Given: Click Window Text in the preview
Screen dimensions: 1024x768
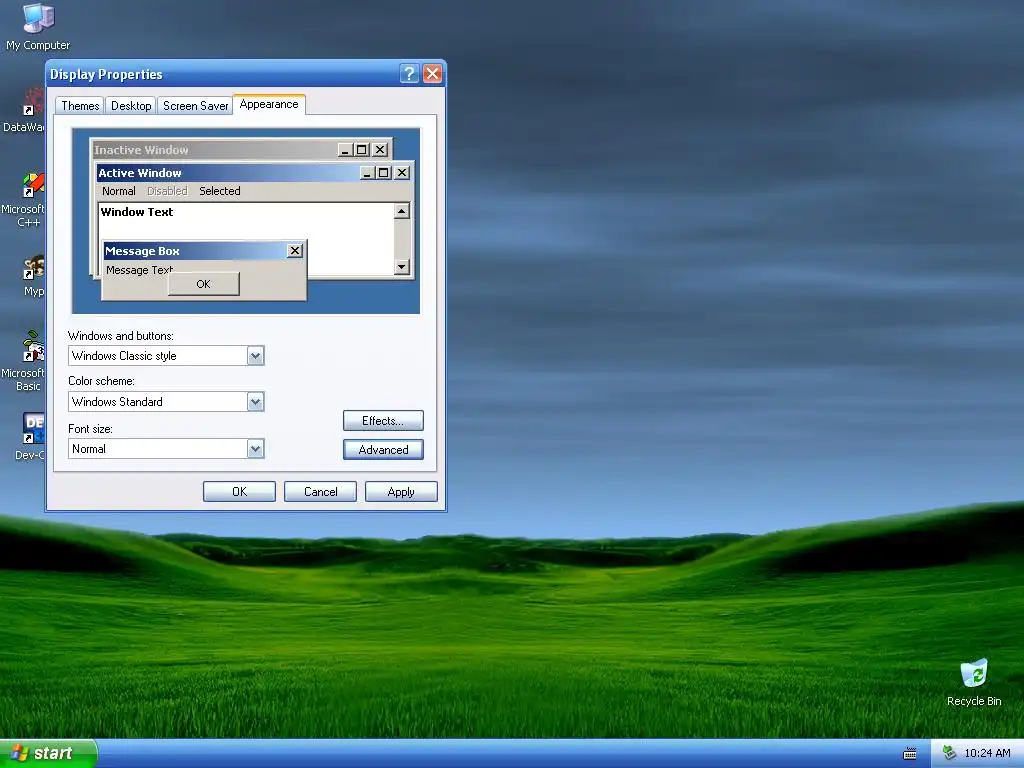Looking at the screenshot, I should (136, 212).
